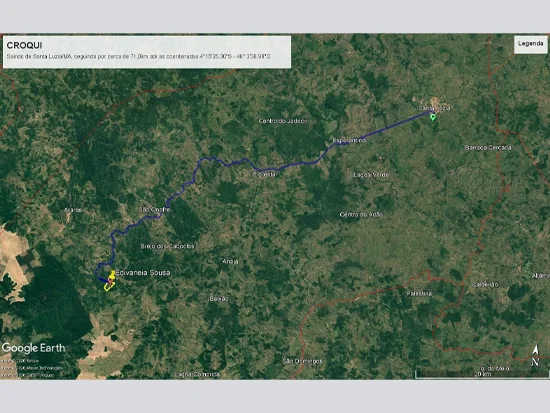Viewport: 550px width, 413px height.
Task: Click the north arrow compass indicator
Action: pyautogui.click(x=535, y=355)
